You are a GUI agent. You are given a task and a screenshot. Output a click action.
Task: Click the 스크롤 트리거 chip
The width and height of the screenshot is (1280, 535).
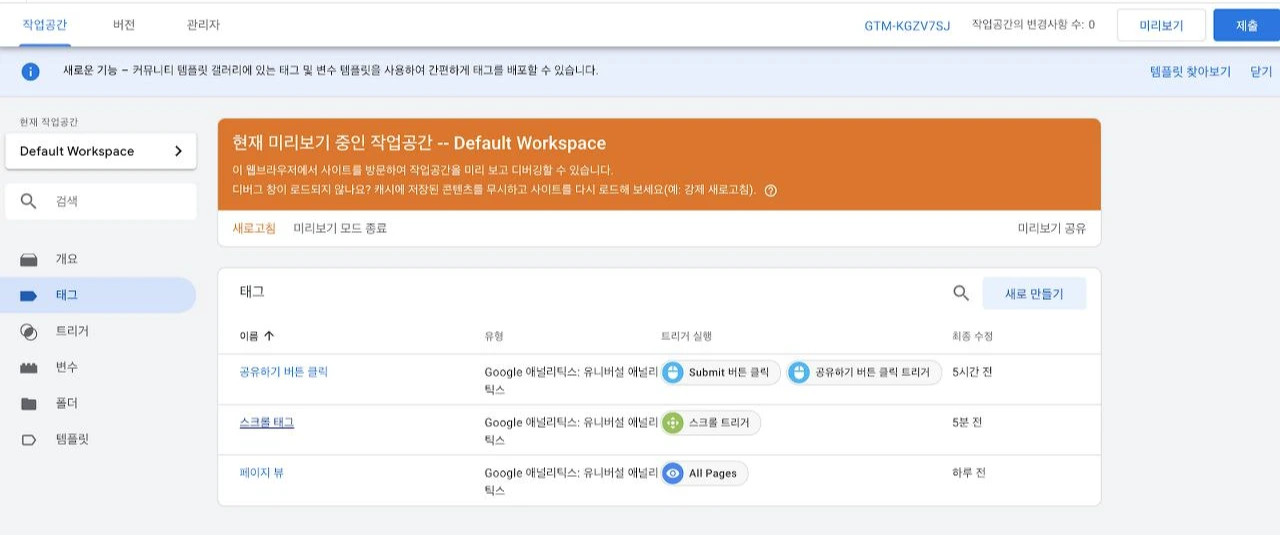(x=711, y=423)
